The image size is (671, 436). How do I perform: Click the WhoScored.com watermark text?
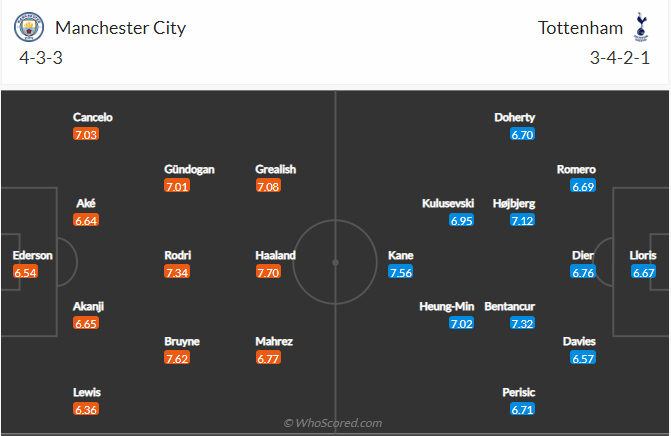tap(333, 423)
